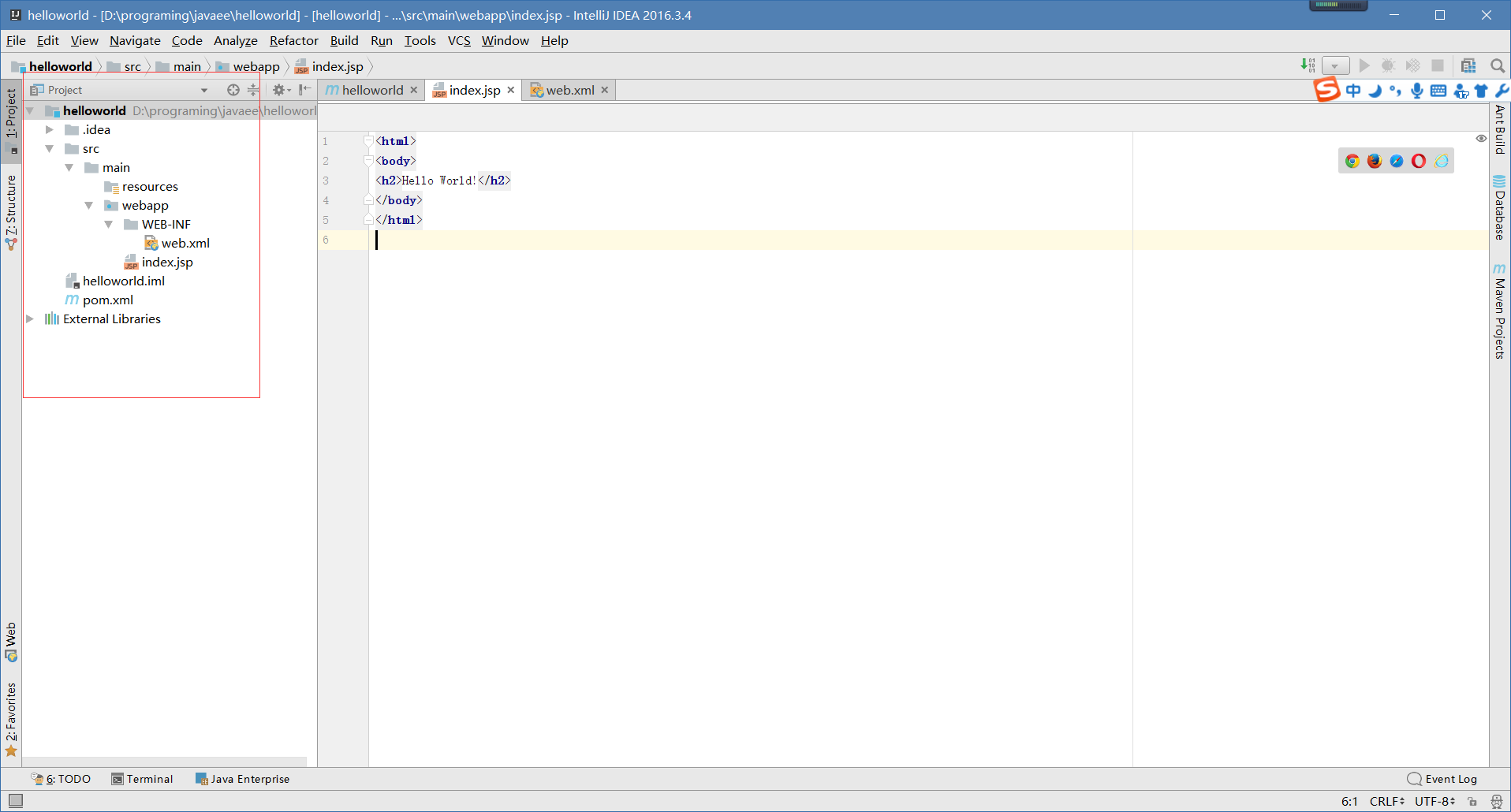
Task: Open in Internet Explorer browser icon
Action: (x=1442, y=161)
